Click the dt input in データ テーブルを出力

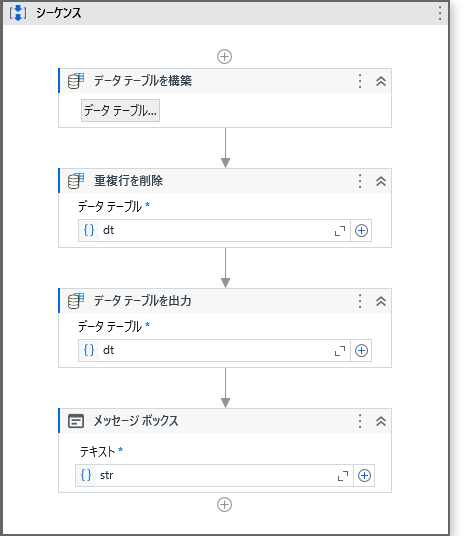[214, 350]
